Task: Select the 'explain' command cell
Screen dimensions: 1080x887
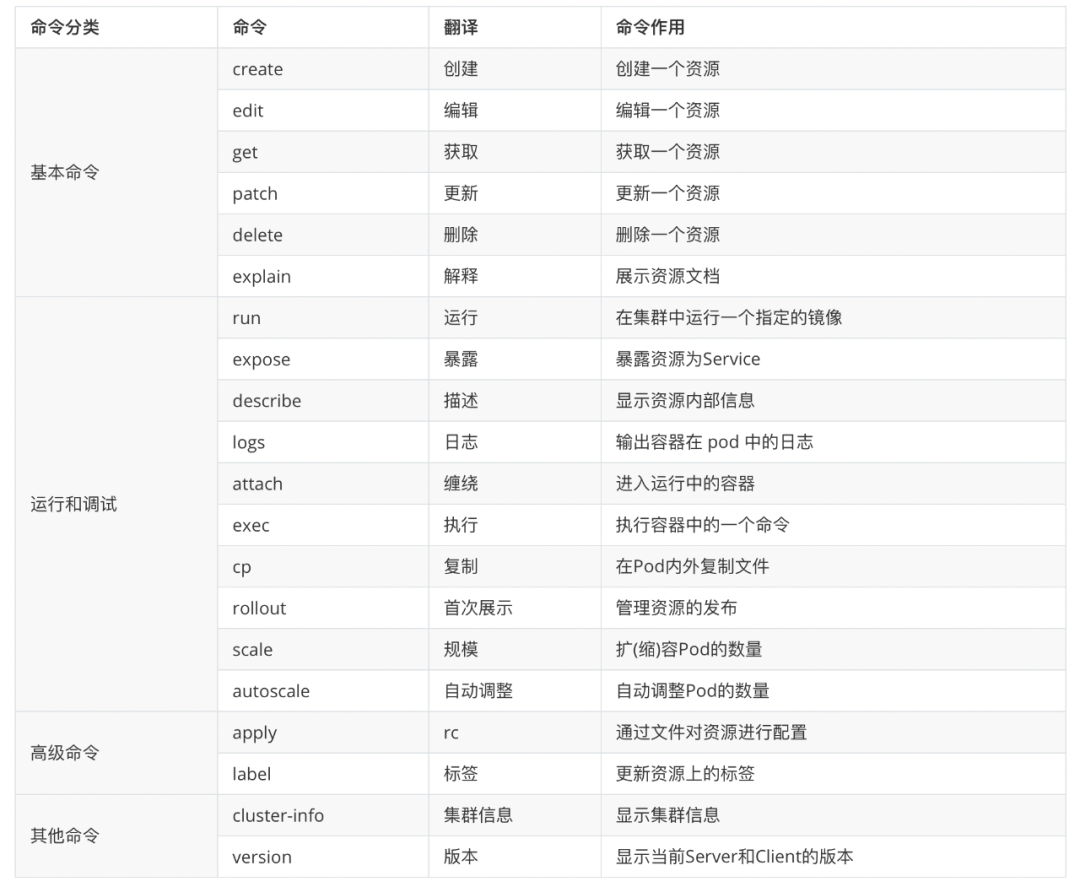Action: pos(323,276)
